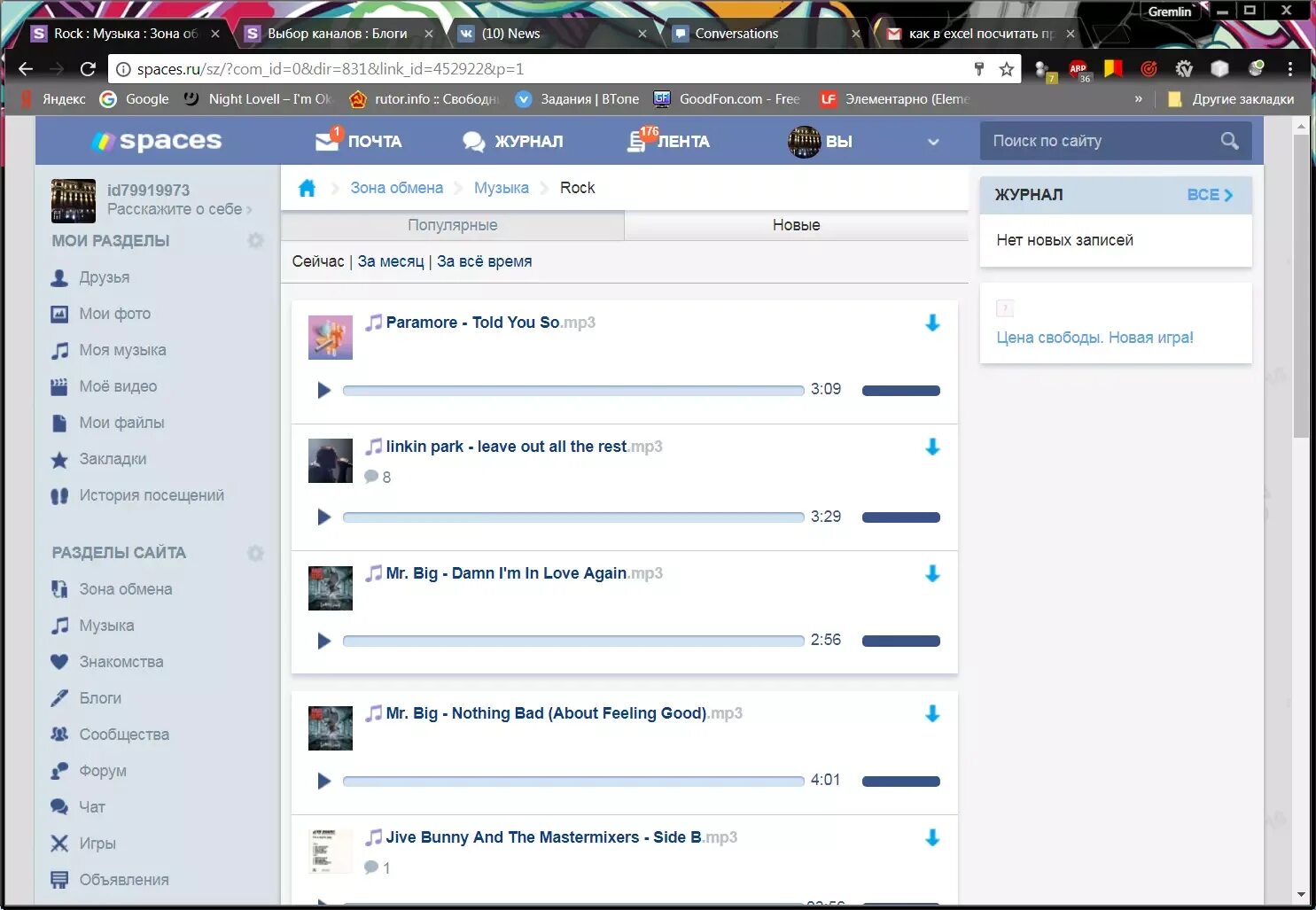
Task: Open Расскажите о себе link
Action: pyautogui.click(x=180, y=209)
